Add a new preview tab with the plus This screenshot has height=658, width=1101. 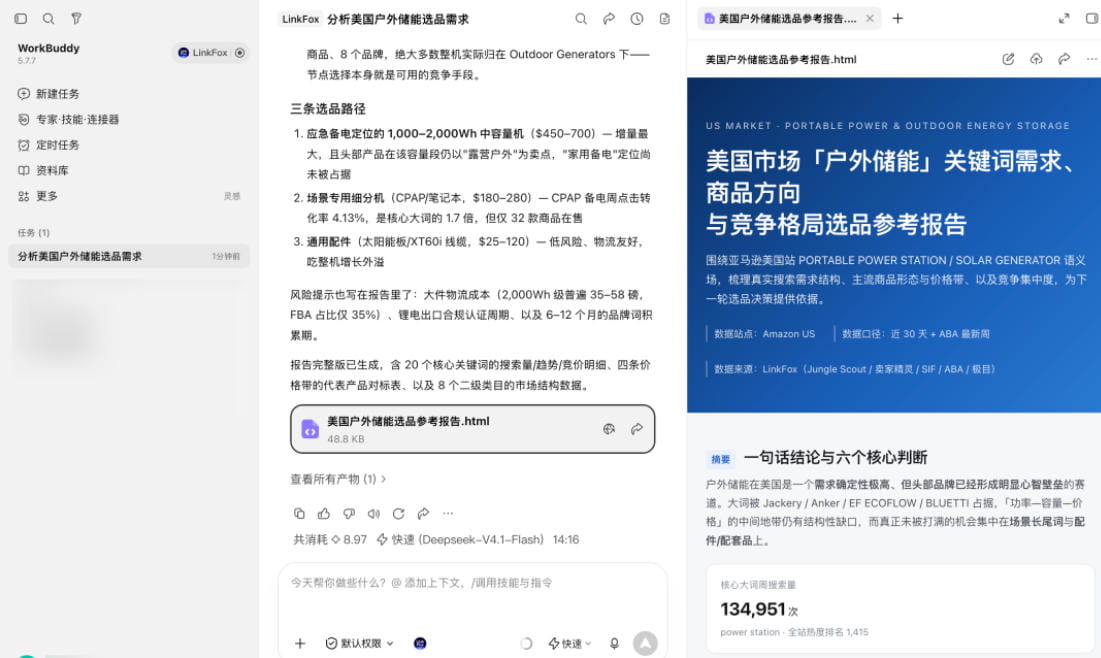pos(897,19)
